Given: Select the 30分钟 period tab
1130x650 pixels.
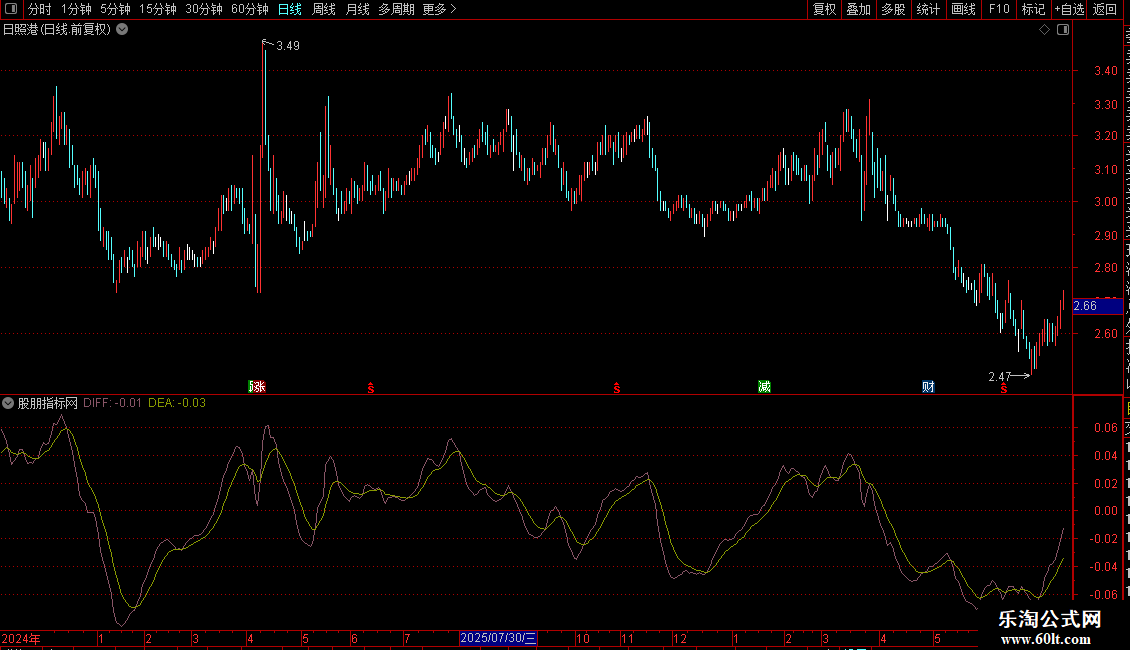Looking at the screenshot, I should click(204, 9).
